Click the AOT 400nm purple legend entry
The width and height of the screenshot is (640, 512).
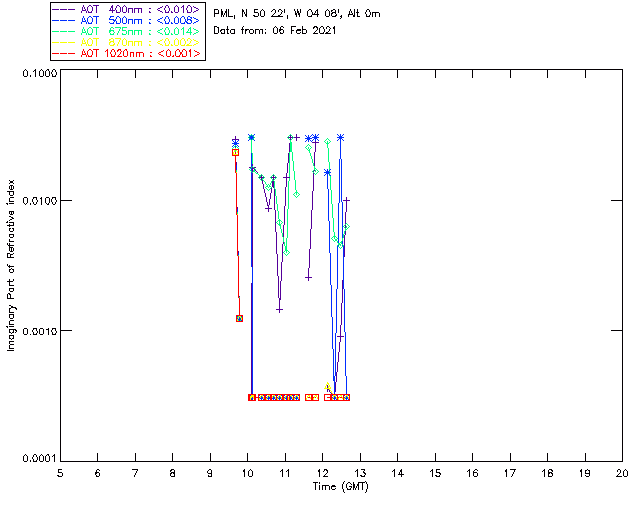click(127, 9)
